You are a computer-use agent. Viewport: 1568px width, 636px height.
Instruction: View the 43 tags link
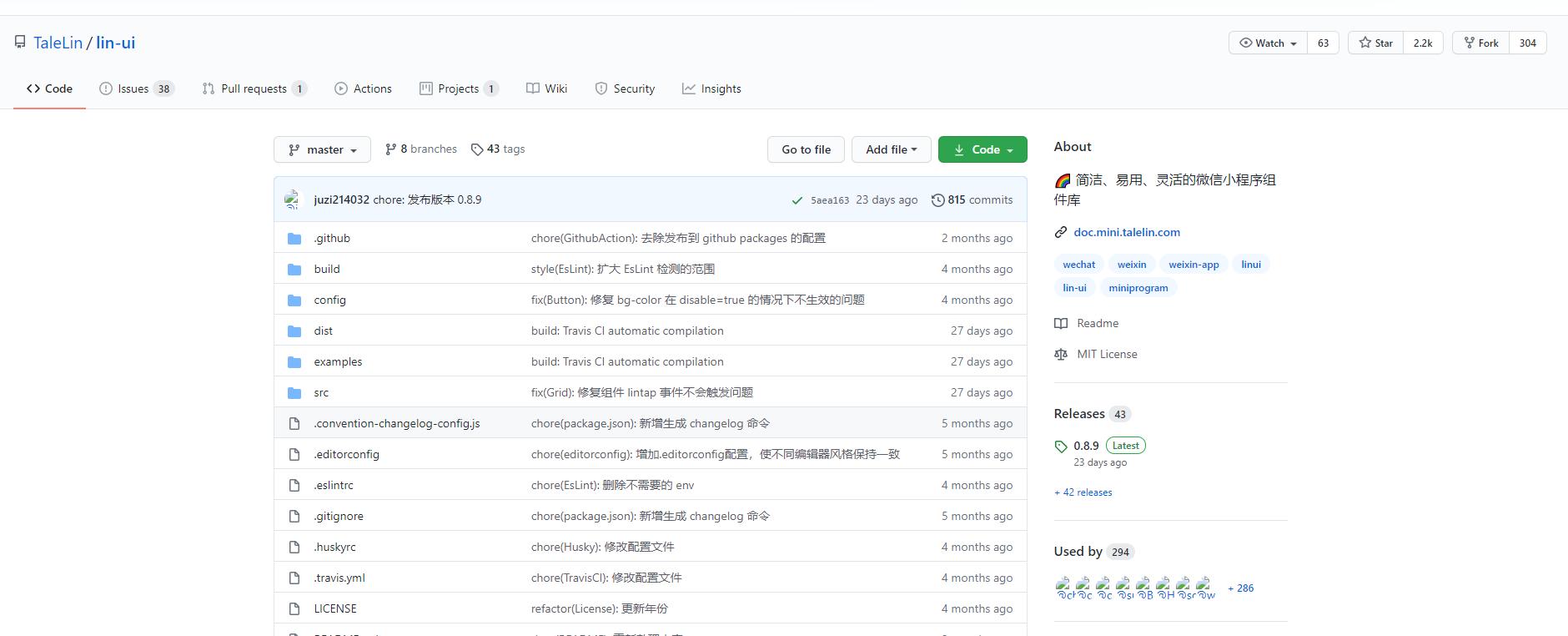(498, 149)
